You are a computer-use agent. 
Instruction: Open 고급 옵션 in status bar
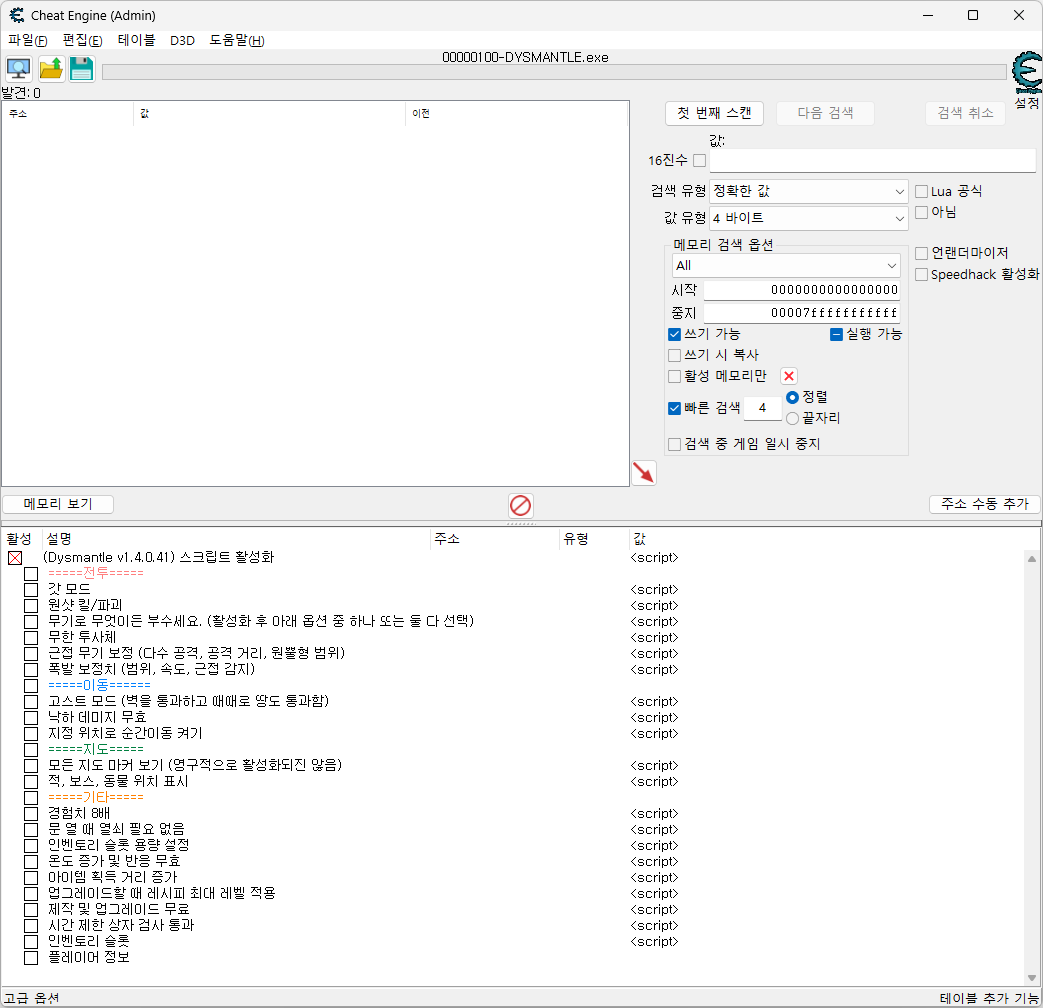[31, 998]
